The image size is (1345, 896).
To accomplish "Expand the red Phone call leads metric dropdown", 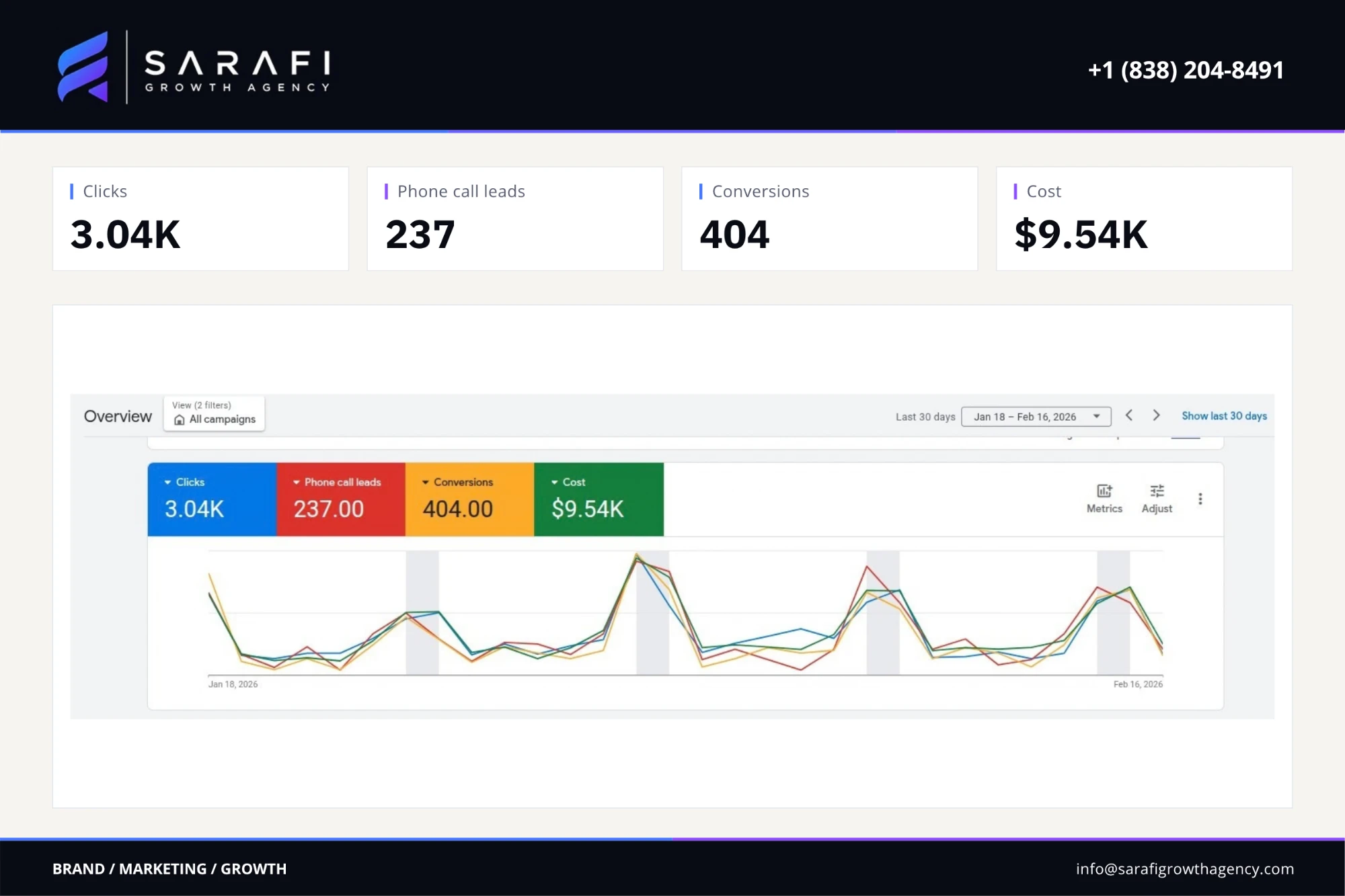I will click(x=297, y=482).
